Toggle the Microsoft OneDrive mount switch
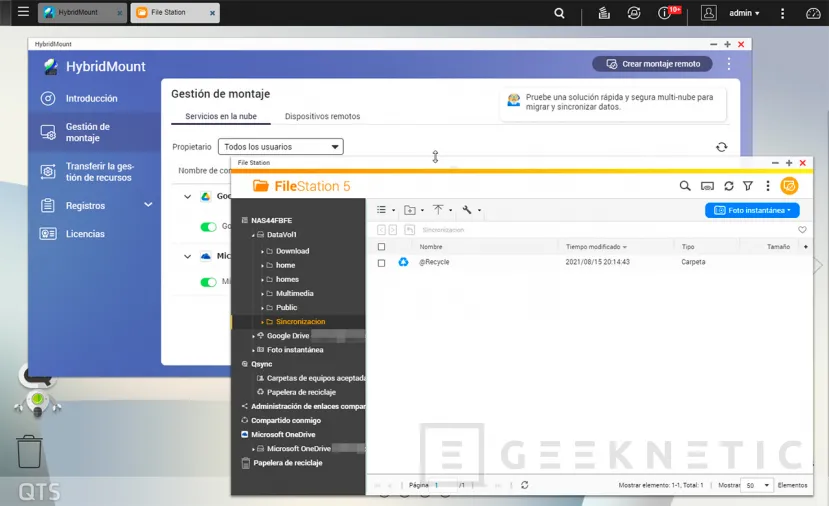The width and height of the screenshot is (829, 506). (208, 282)
